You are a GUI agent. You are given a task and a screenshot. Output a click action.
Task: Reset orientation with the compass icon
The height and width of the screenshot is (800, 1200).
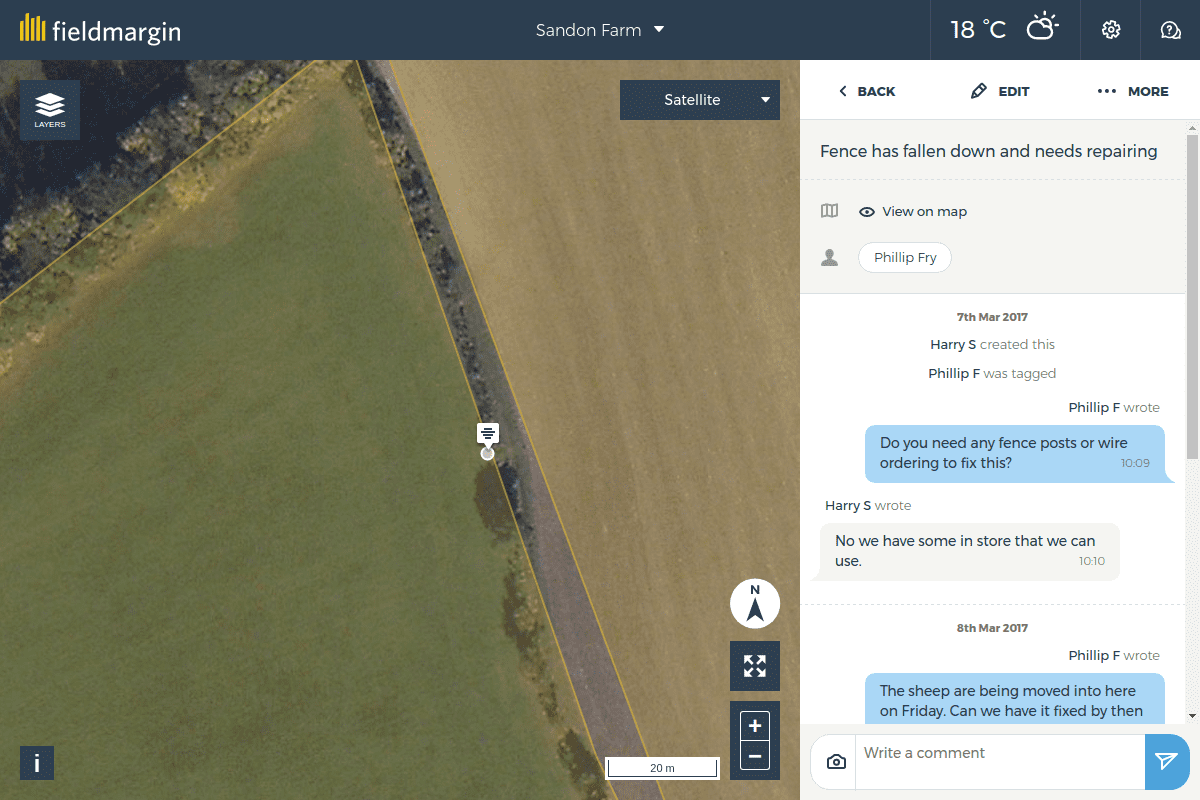754,603
